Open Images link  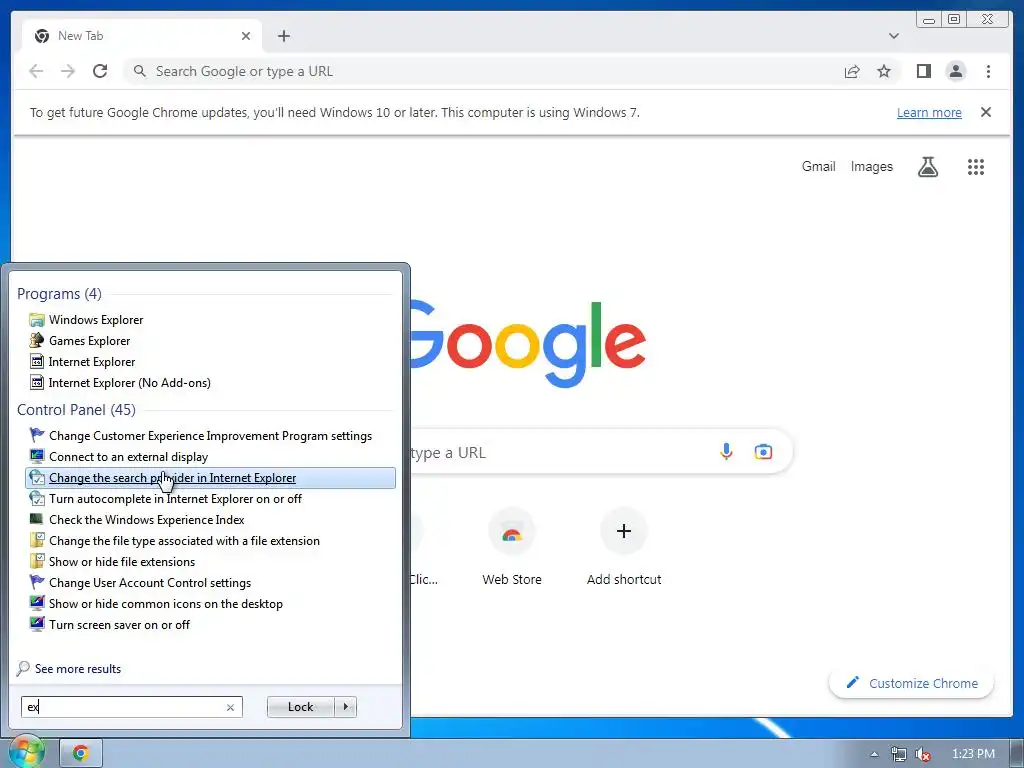click(871, 167)
